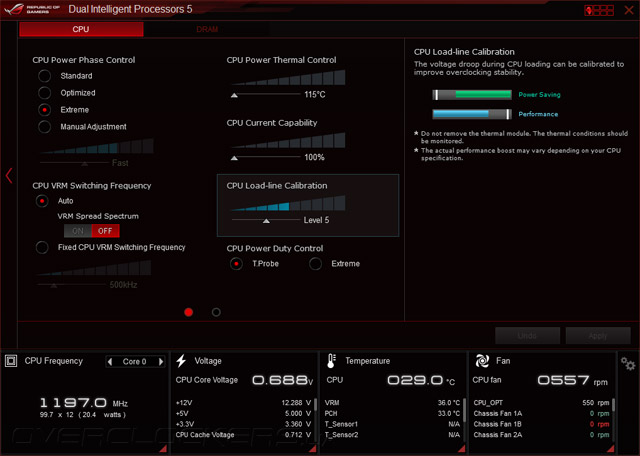Click the Manual Adjustment Fast slider
This screenshot has width=640, height=456.
(84, 163)
